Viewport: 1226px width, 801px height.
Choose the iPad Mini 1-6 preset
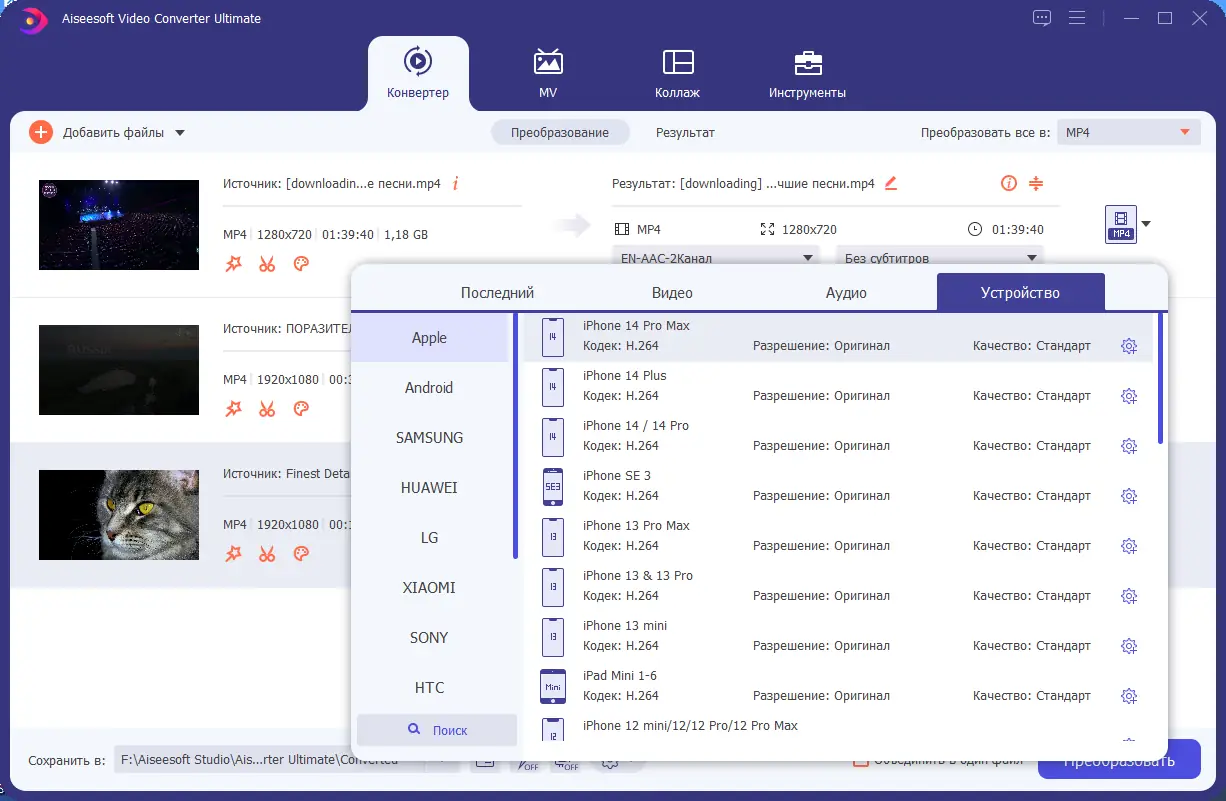[x=838, y=686]
